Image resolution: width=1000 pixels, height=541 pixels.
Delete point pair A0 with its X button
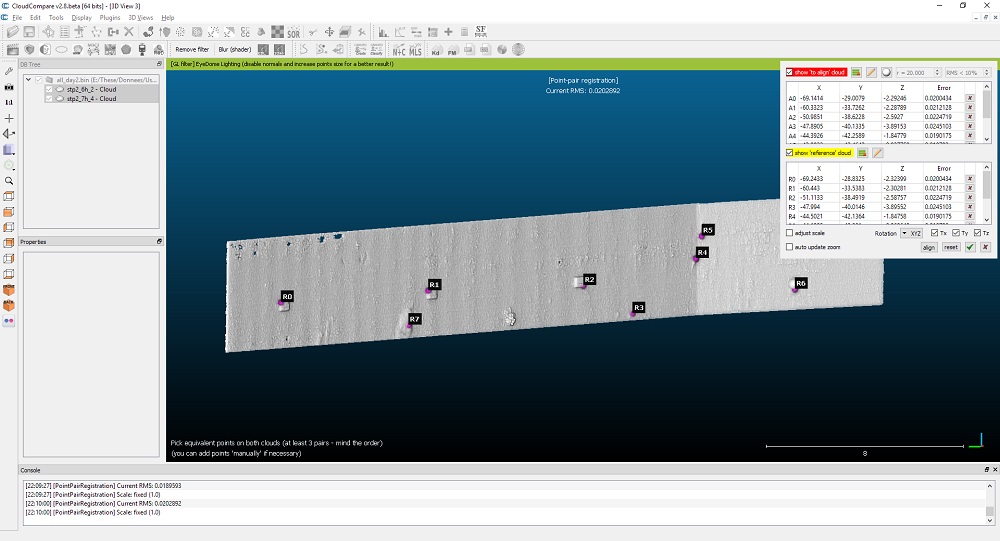(970, 99)
